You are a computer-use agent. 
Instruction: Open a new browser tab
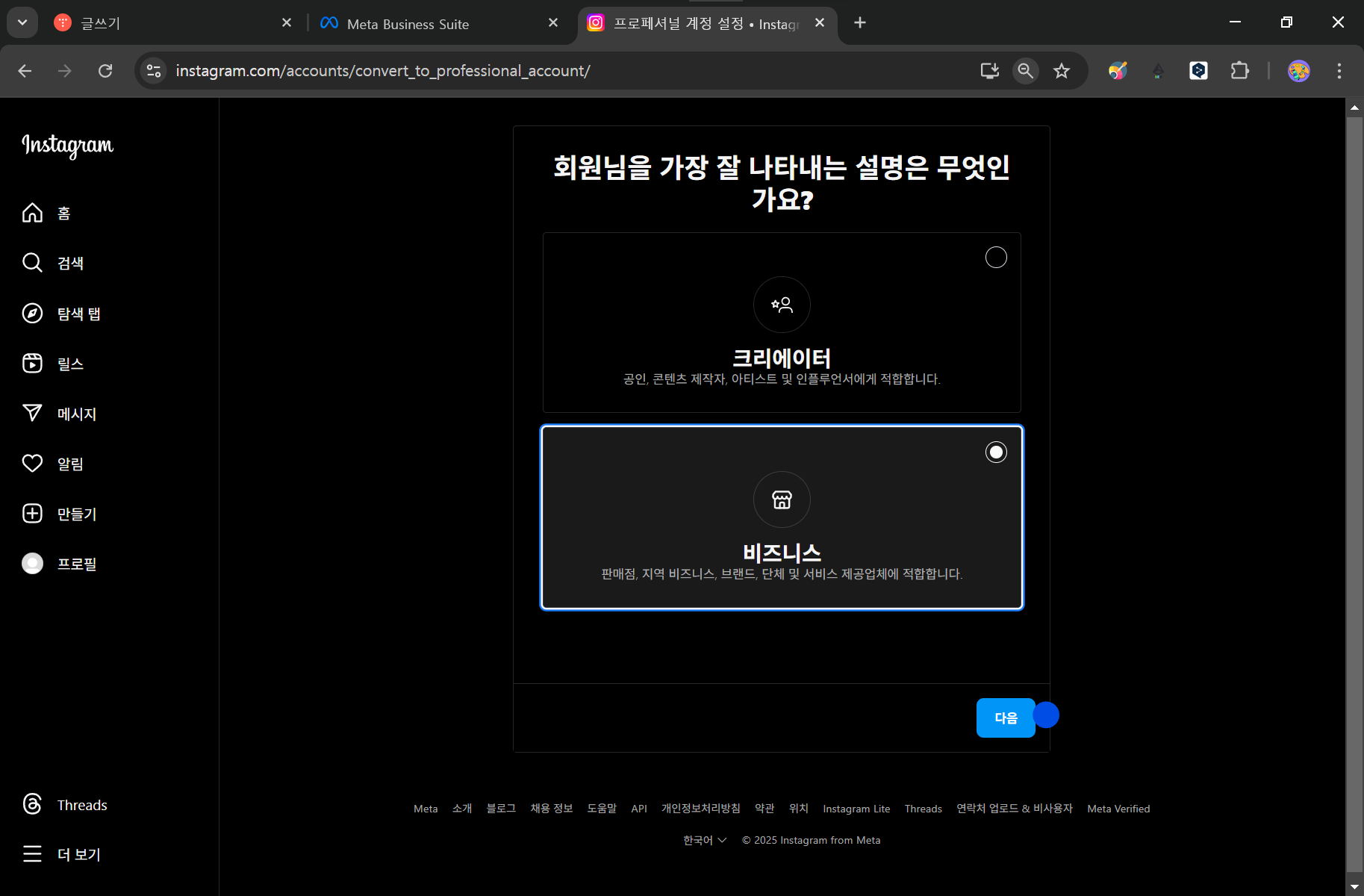click(860, 23)
